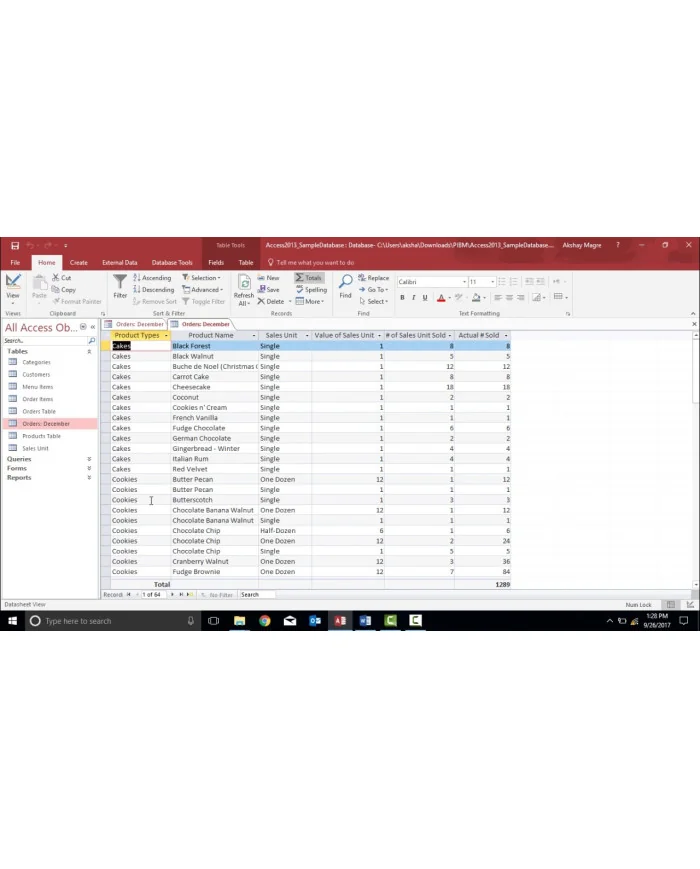Open the Sales Unit column dropdown

tap(307, 336)
